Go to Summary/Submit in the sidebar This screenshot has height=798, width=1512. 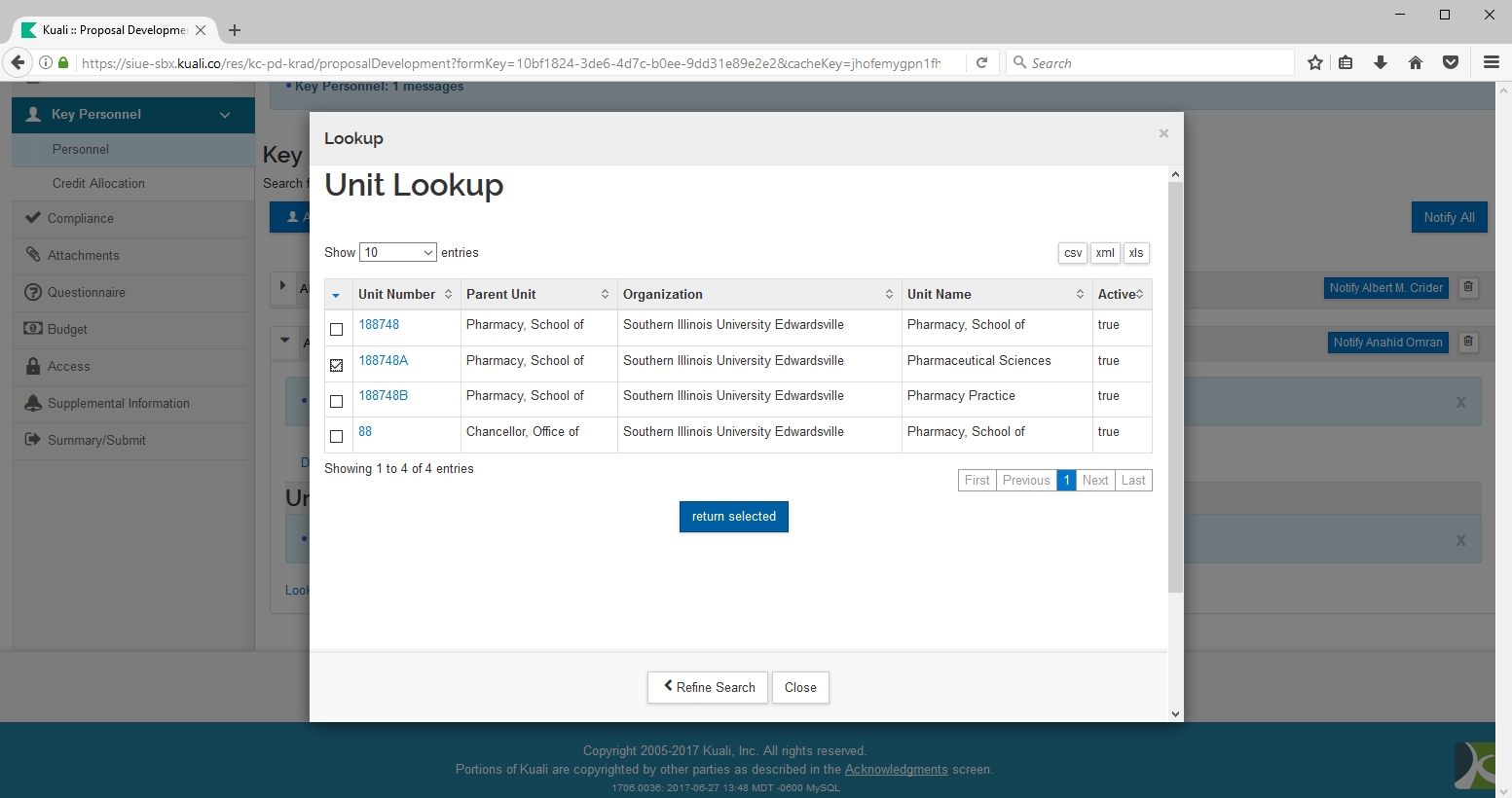[96, 441]
